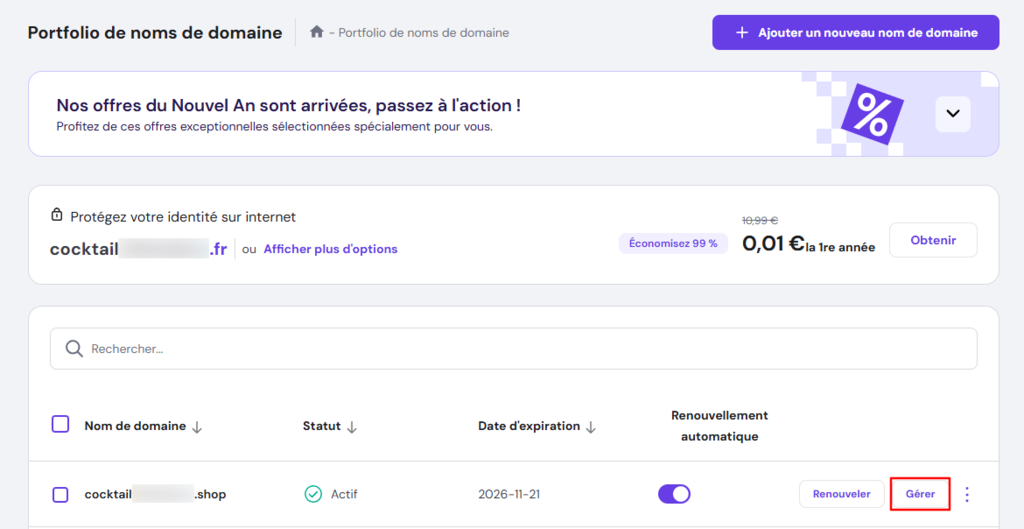Click the percent discount badge icon

[872, 116]
